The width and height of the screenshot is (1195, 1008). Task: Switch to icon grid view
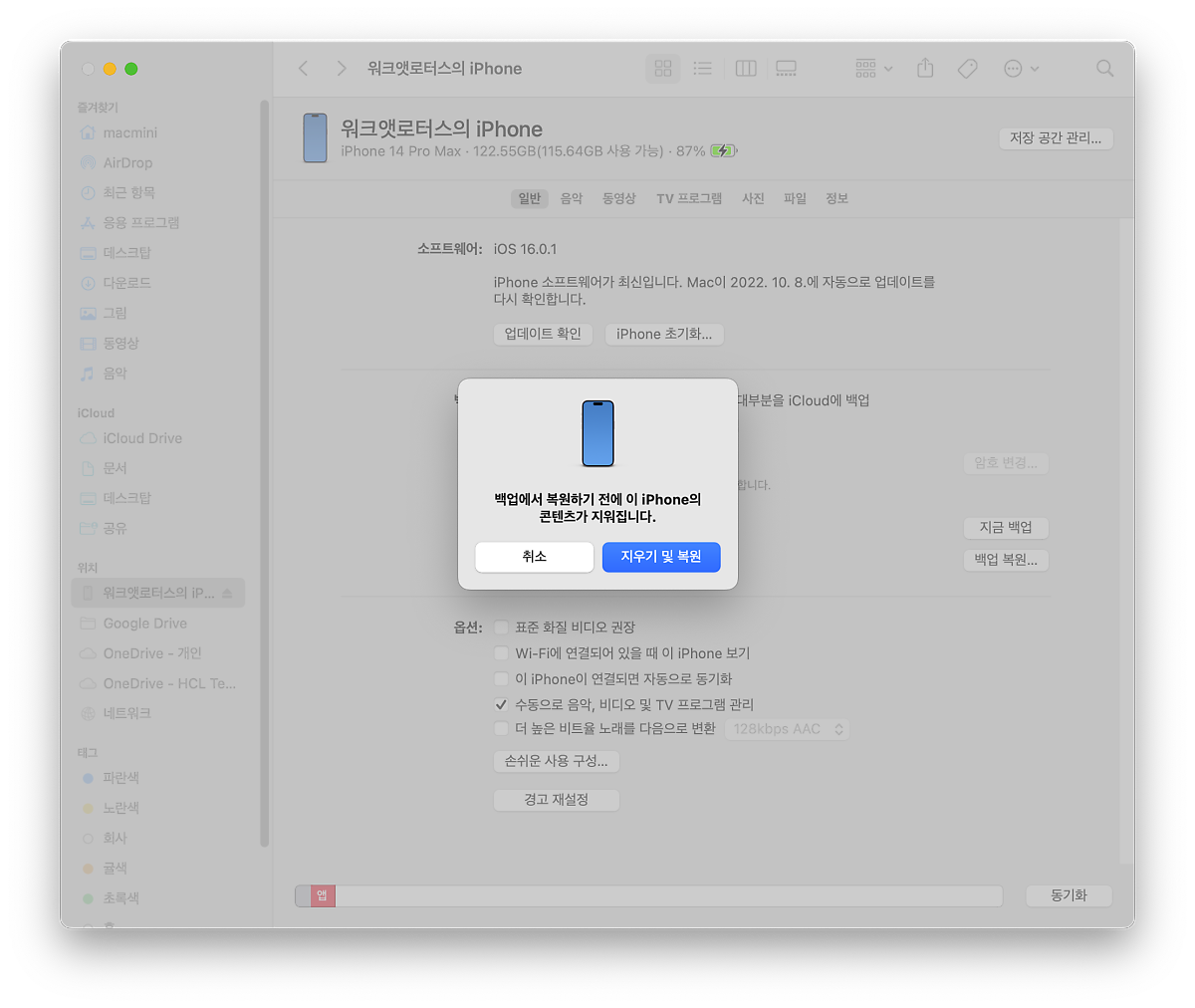pyautogui.click(x=663, y=68)
